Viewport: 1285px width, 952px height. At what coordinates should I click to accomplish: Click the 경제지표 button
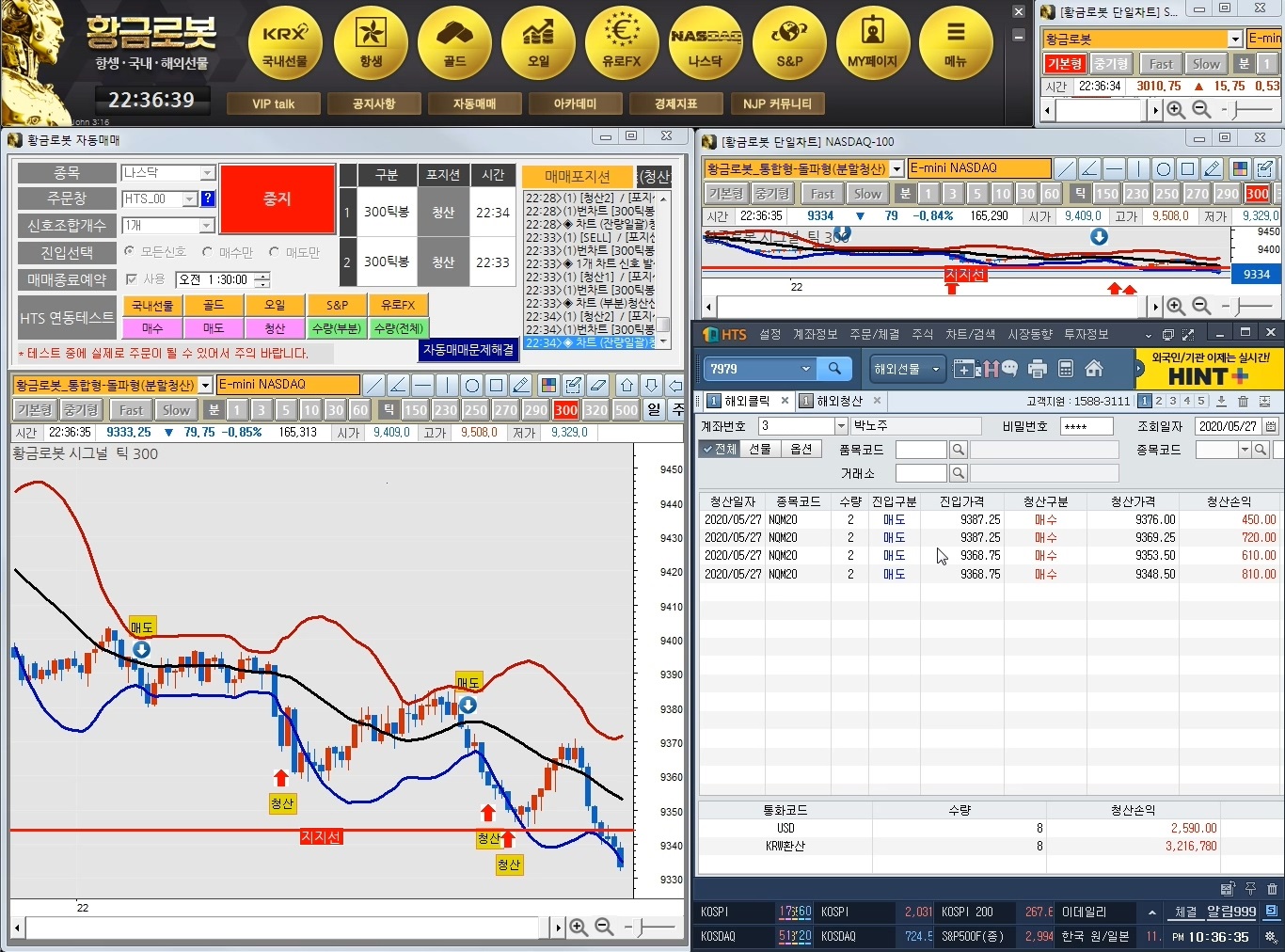coord(675,103)
